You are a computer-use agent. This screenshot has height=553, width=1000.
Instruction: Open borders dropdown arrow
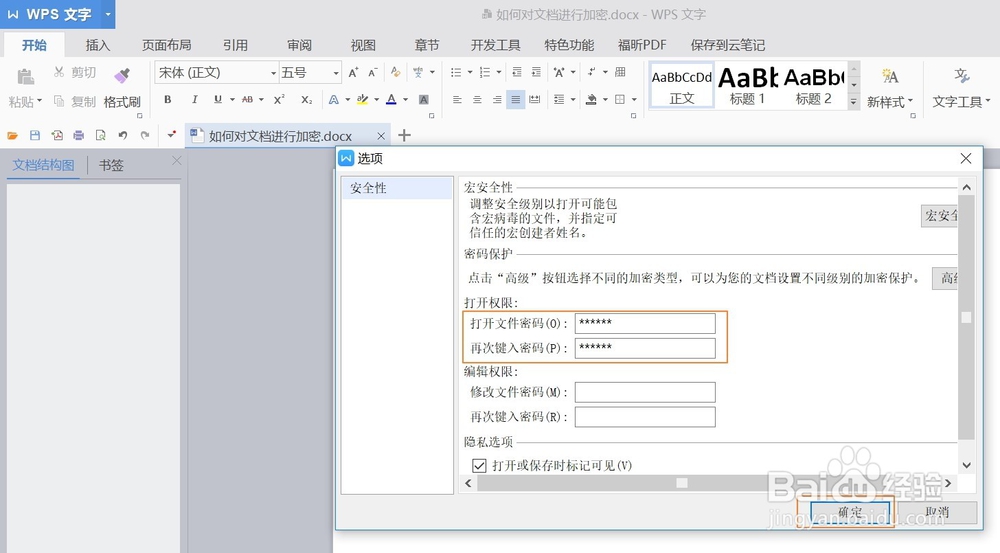[x=634, y=100]
